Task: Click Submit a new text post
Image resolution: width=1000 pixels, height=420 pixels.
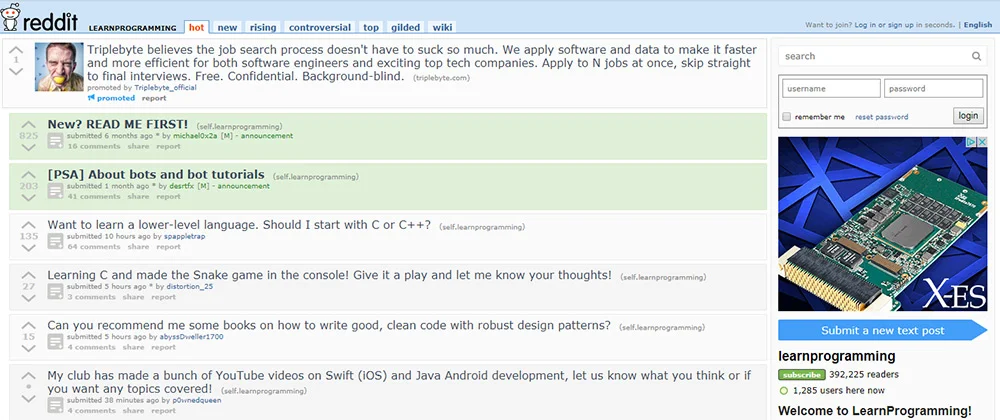Action: coord(883,330)
